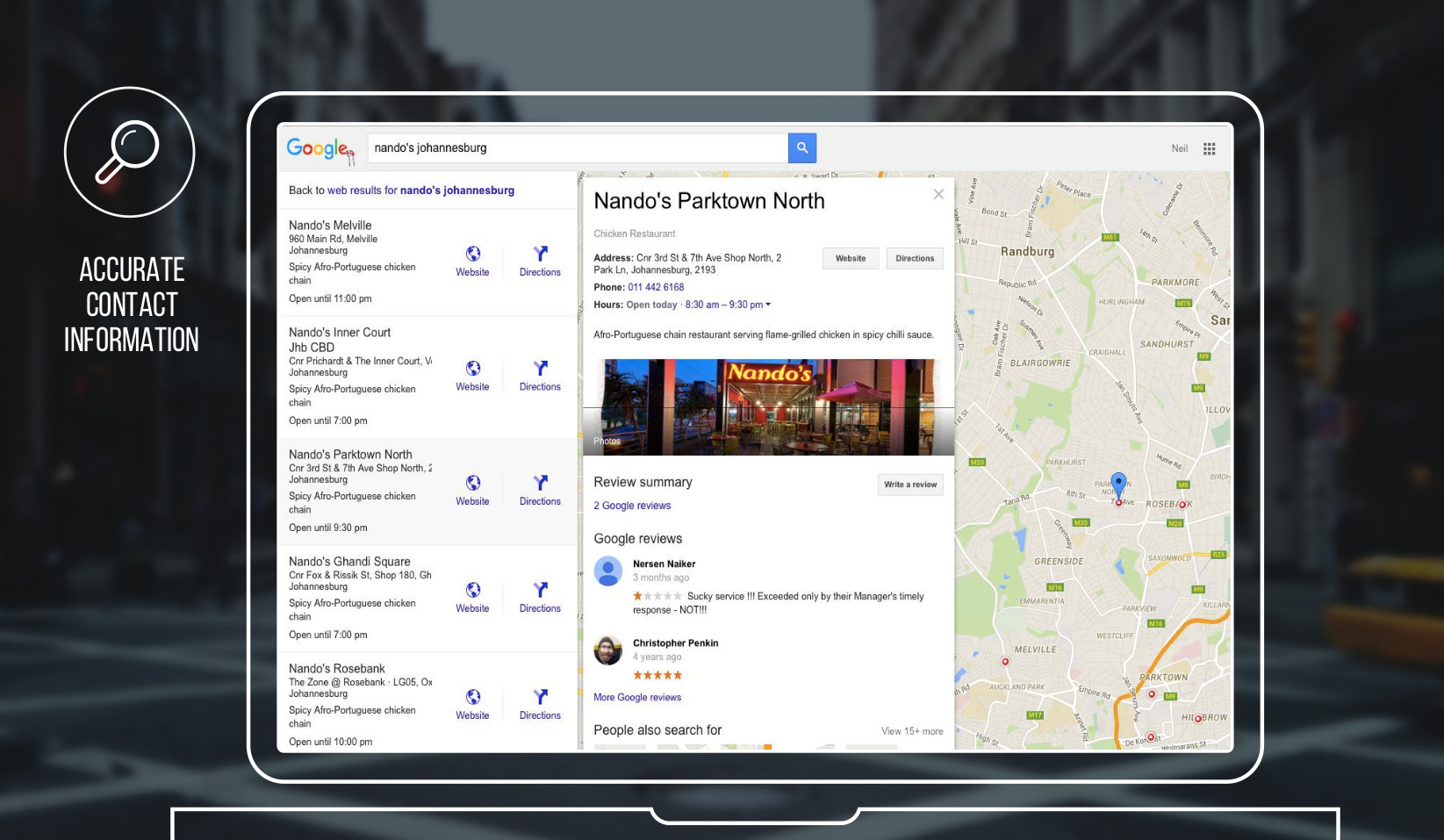
Task: Click the blue search magnifier button
Action: click(801, 148)
